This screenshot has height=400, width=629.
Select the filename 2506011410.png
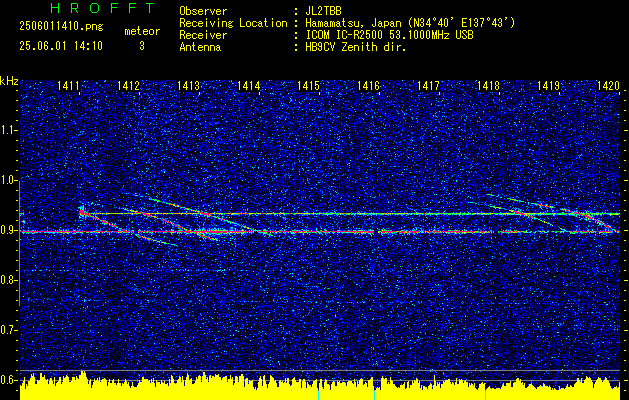tap(61, 27)
